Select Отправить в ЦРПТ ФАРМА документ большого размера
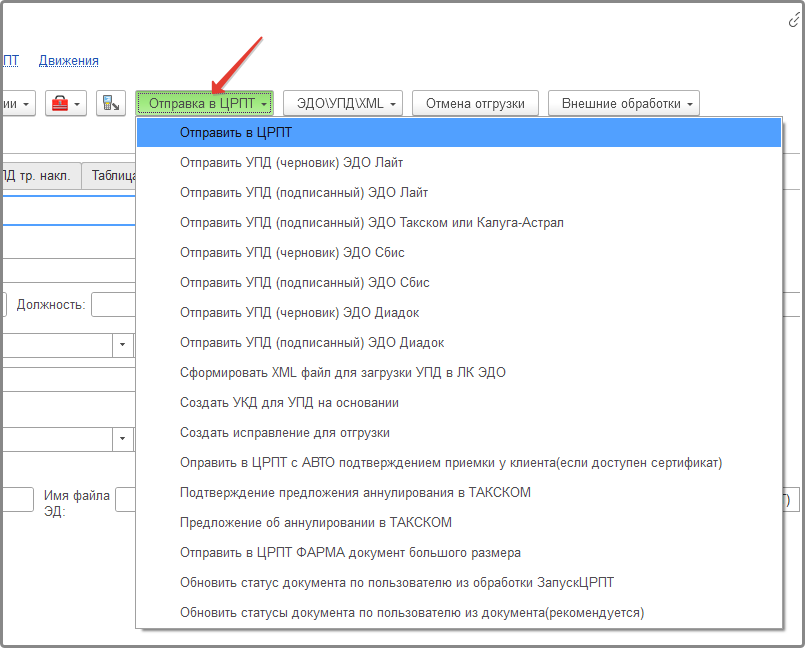This screenshot has width=805, height=648. [459, 553]
